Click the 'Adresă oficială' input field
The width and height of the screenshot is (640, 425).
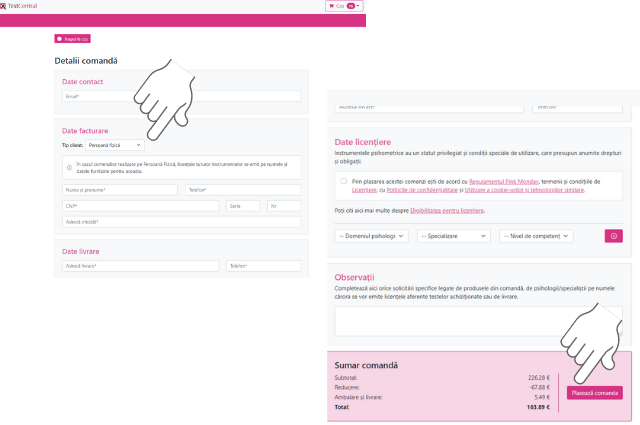[x=181, y=221]
